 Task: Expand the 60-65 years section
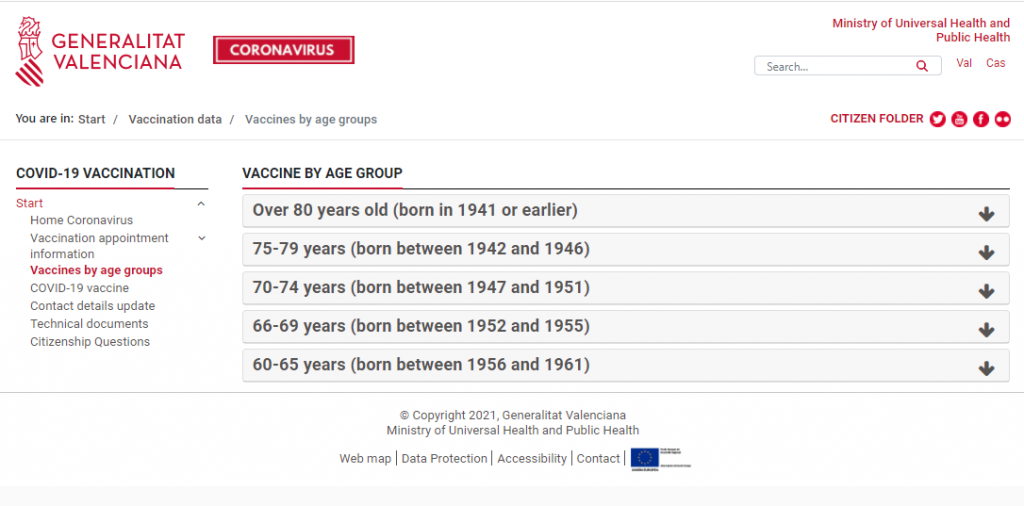coord(626,365)
